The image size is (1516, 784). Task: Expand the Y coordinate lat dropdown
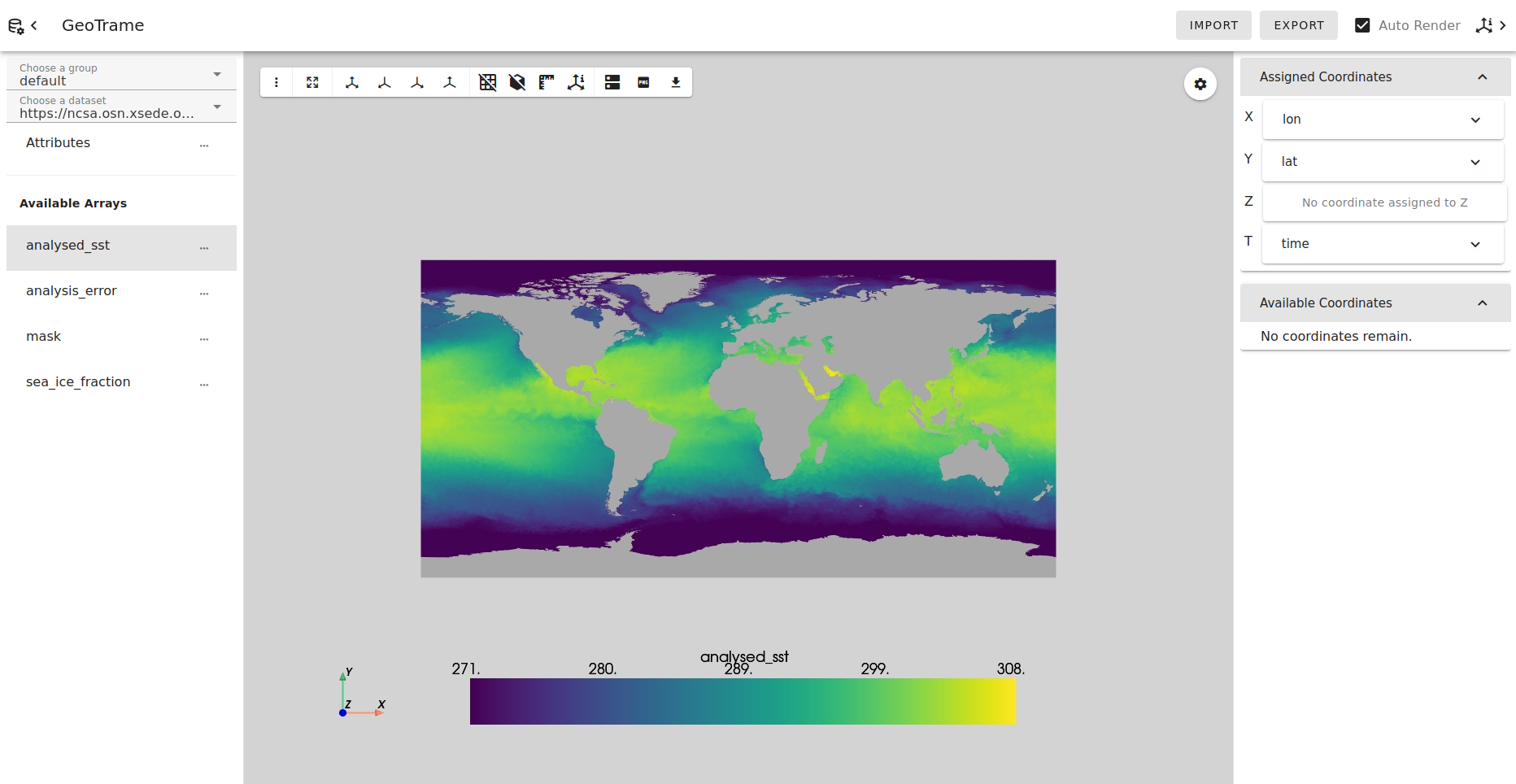(x=1383, y=162)
